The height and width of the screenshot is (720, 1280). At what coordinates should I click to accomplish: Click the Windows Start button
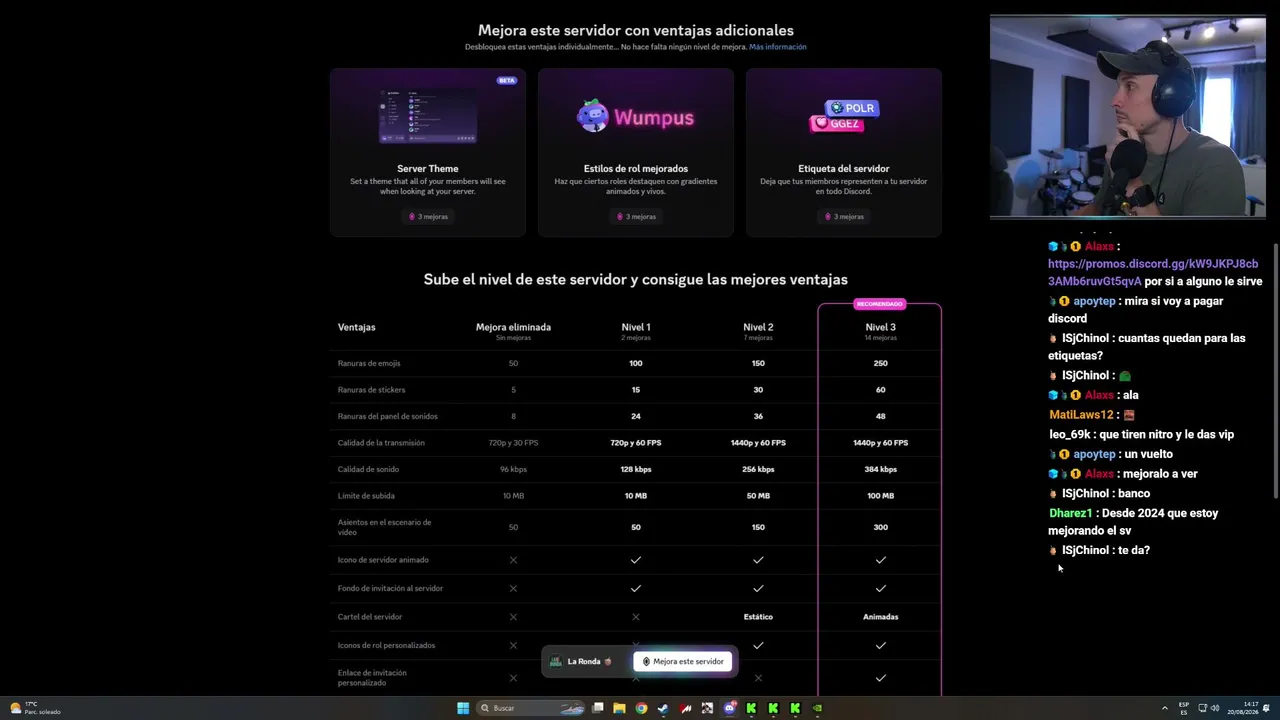tap(463, 708)
